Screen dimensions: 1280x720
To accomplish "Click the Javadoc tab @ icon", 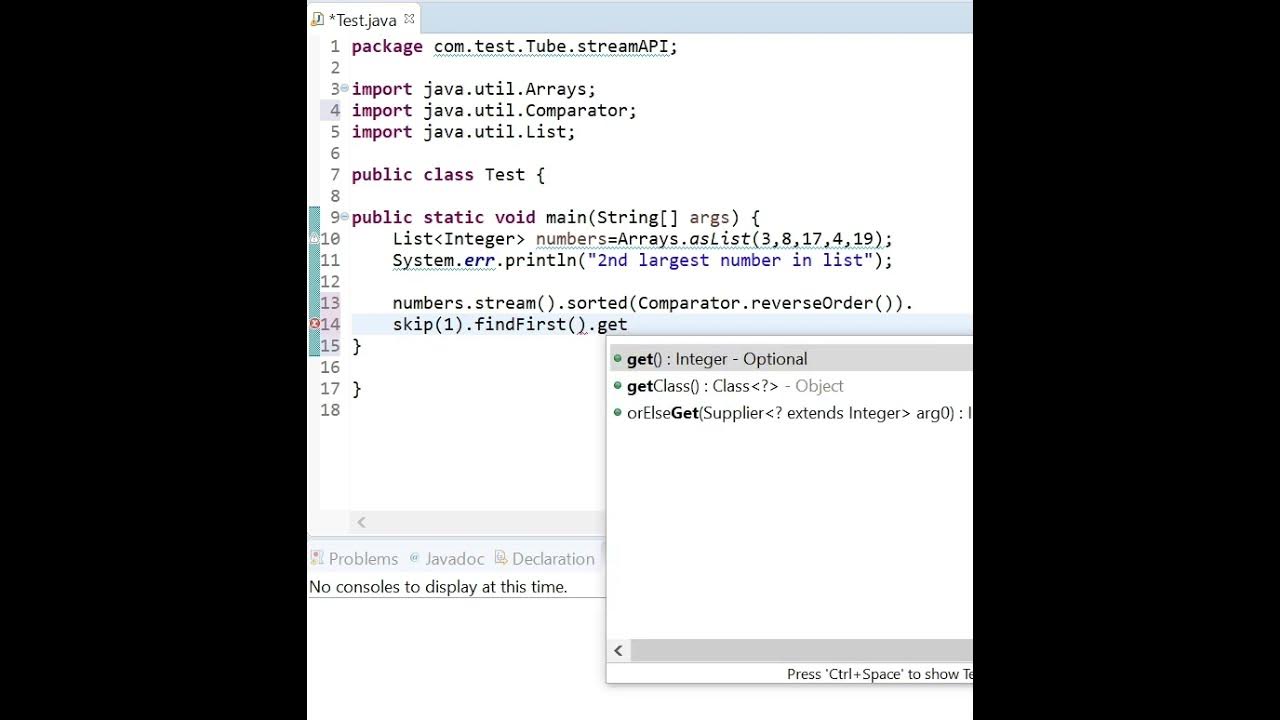I will 414,558.
